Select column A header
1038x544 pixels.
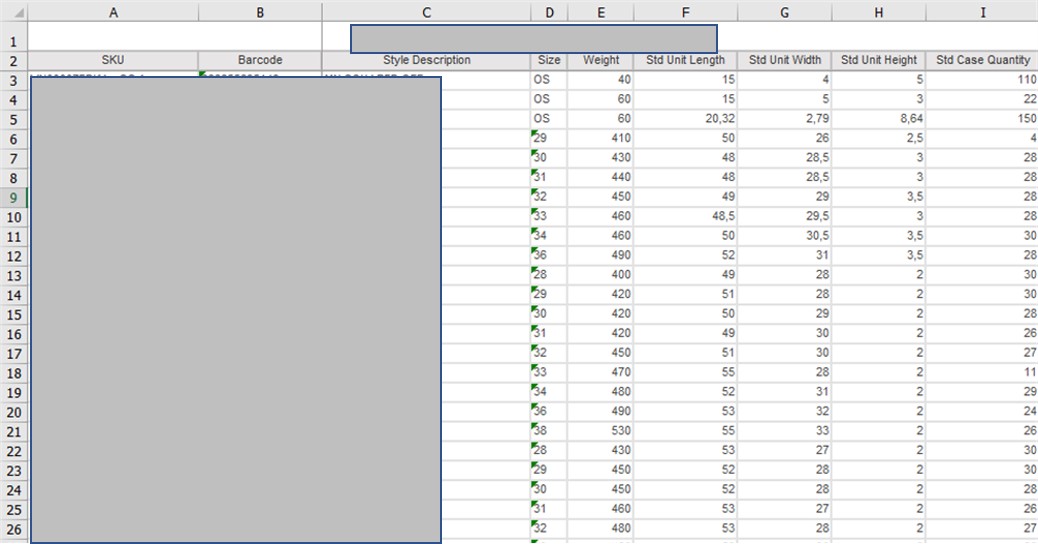pyautogui.click(x=113, y=12)
